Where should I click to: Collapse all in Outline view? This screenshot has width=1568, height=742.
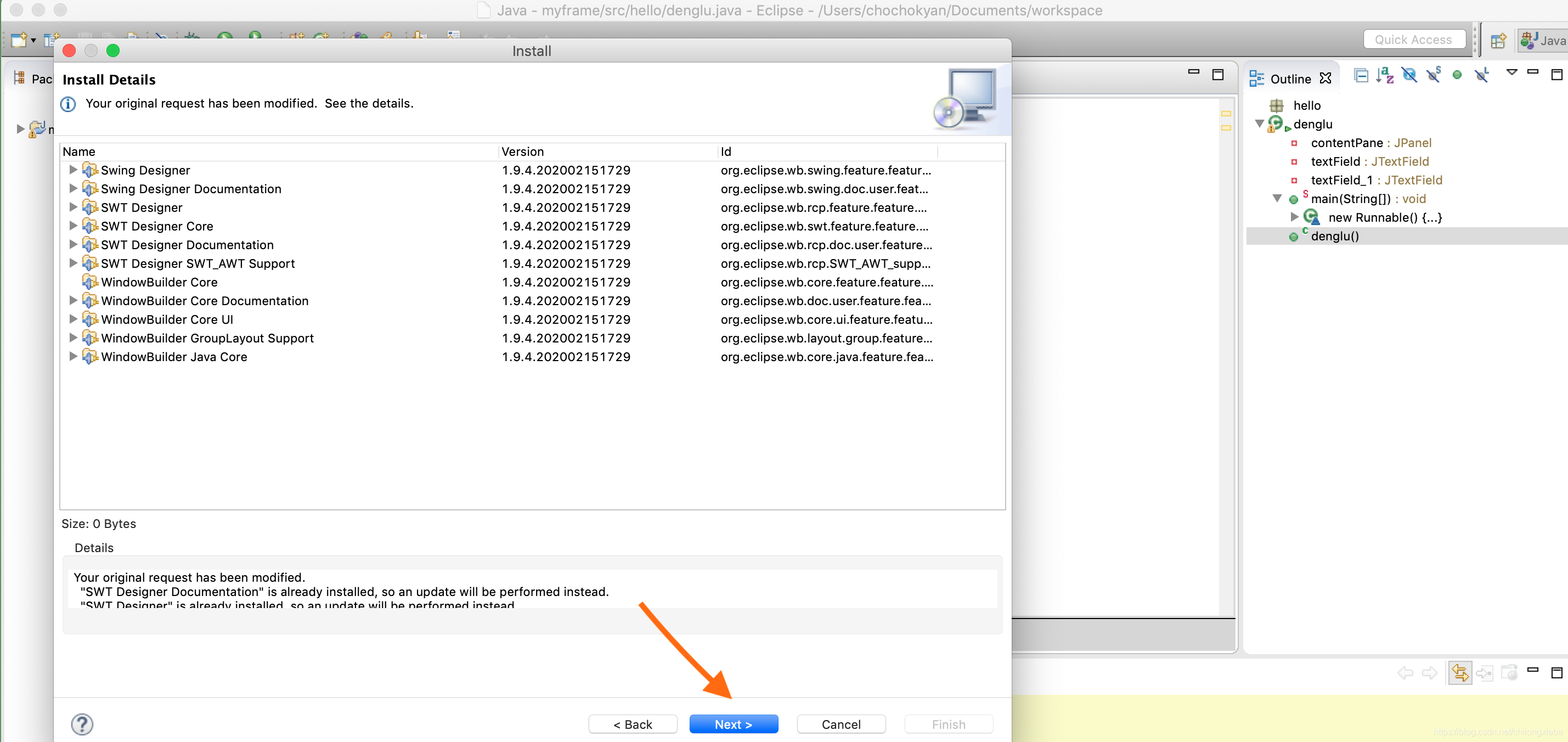point(1361,75)
